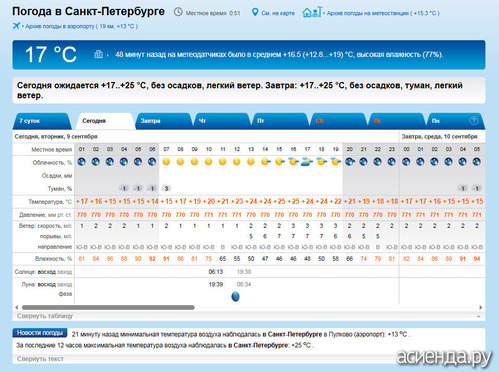This screenshot has width=499, height=372.
Task: Click the map pin icon
Action: point(255,12)
